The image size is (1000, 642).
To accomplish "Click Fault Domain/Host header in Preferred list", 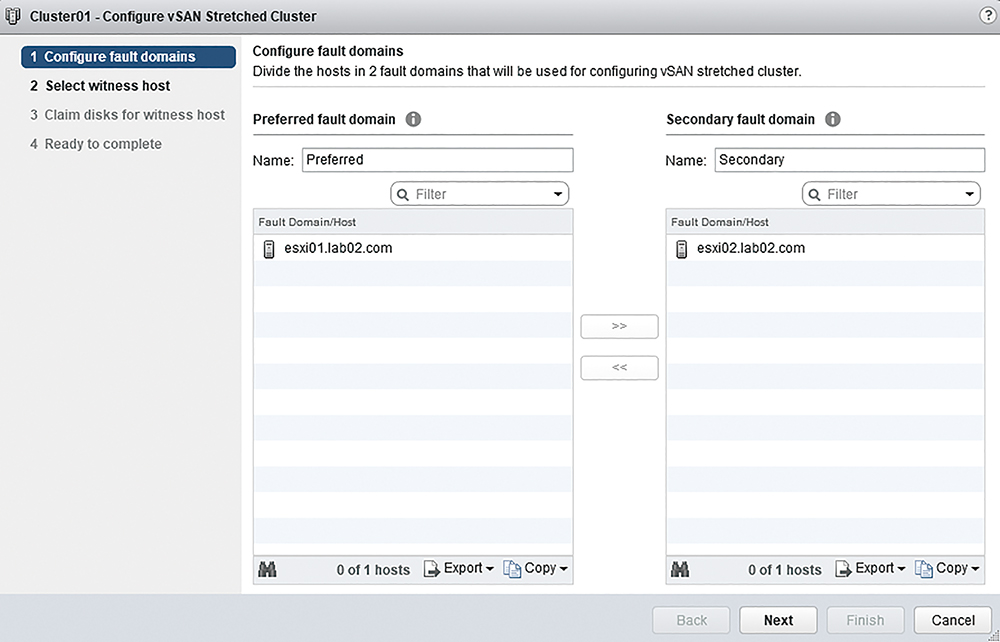I will 413,222.
